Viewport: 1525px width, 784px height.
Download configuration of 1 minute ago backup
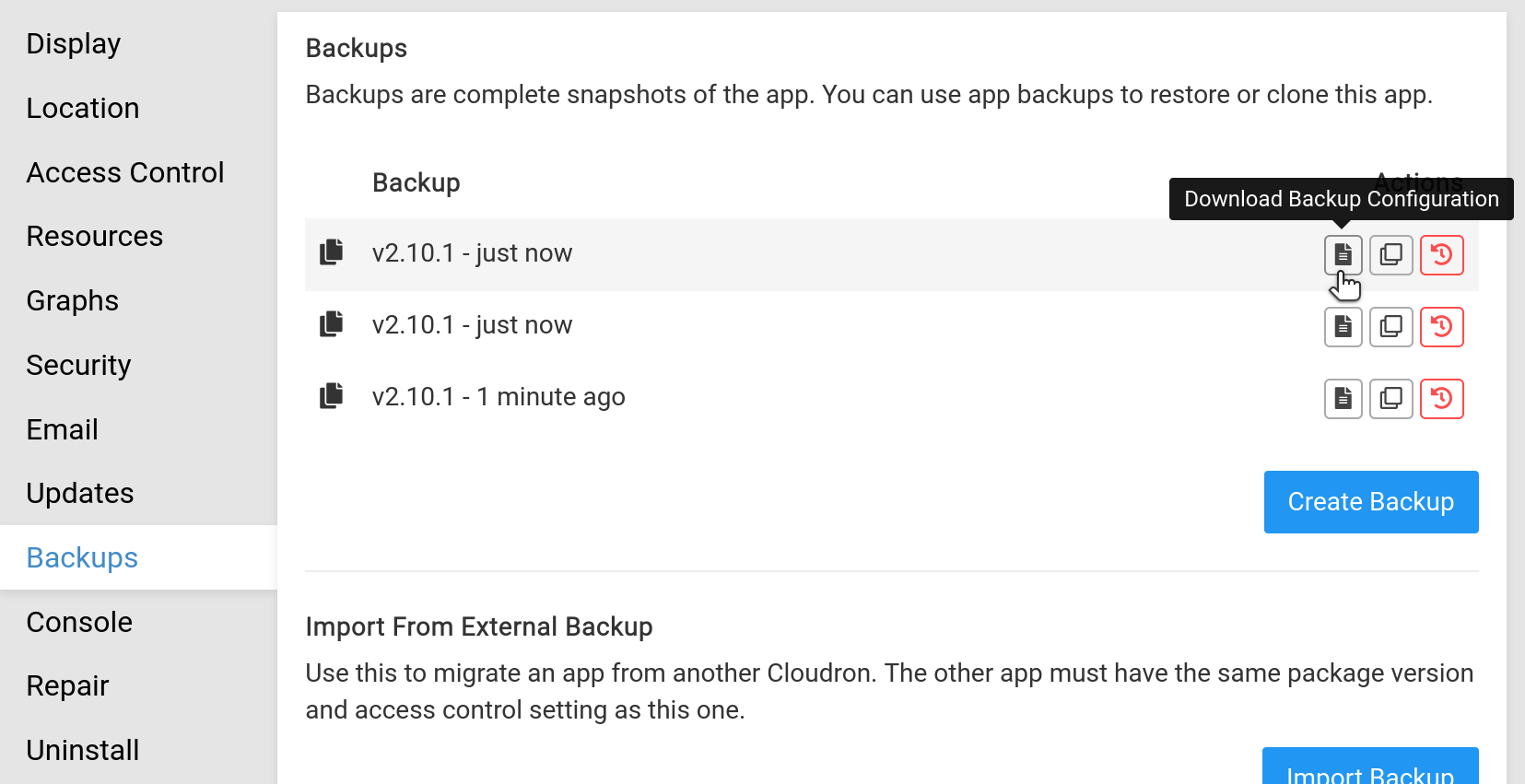coord(1343,398)
